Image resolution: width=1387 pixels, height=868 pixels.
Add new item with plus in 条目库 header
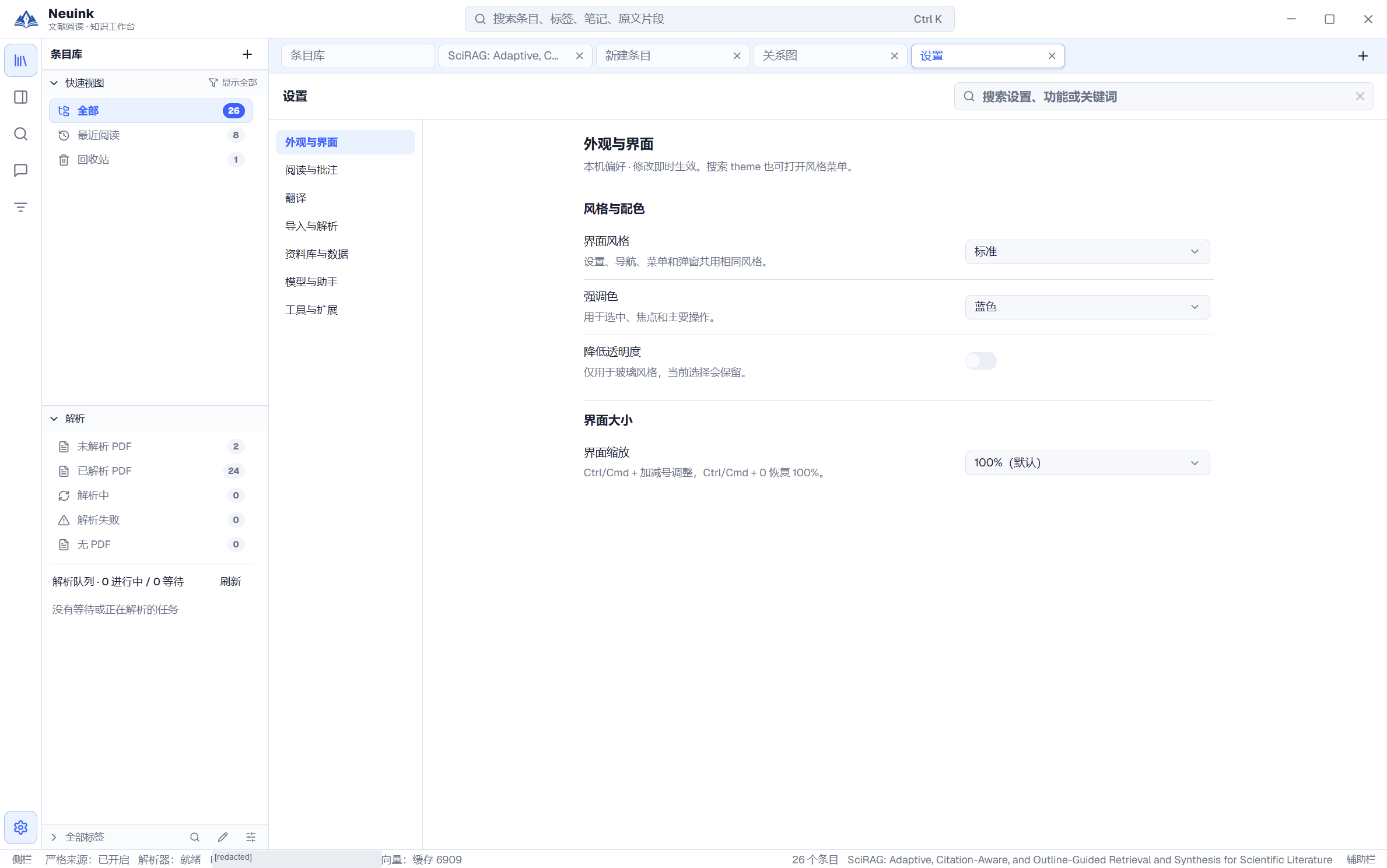point(247,54)
